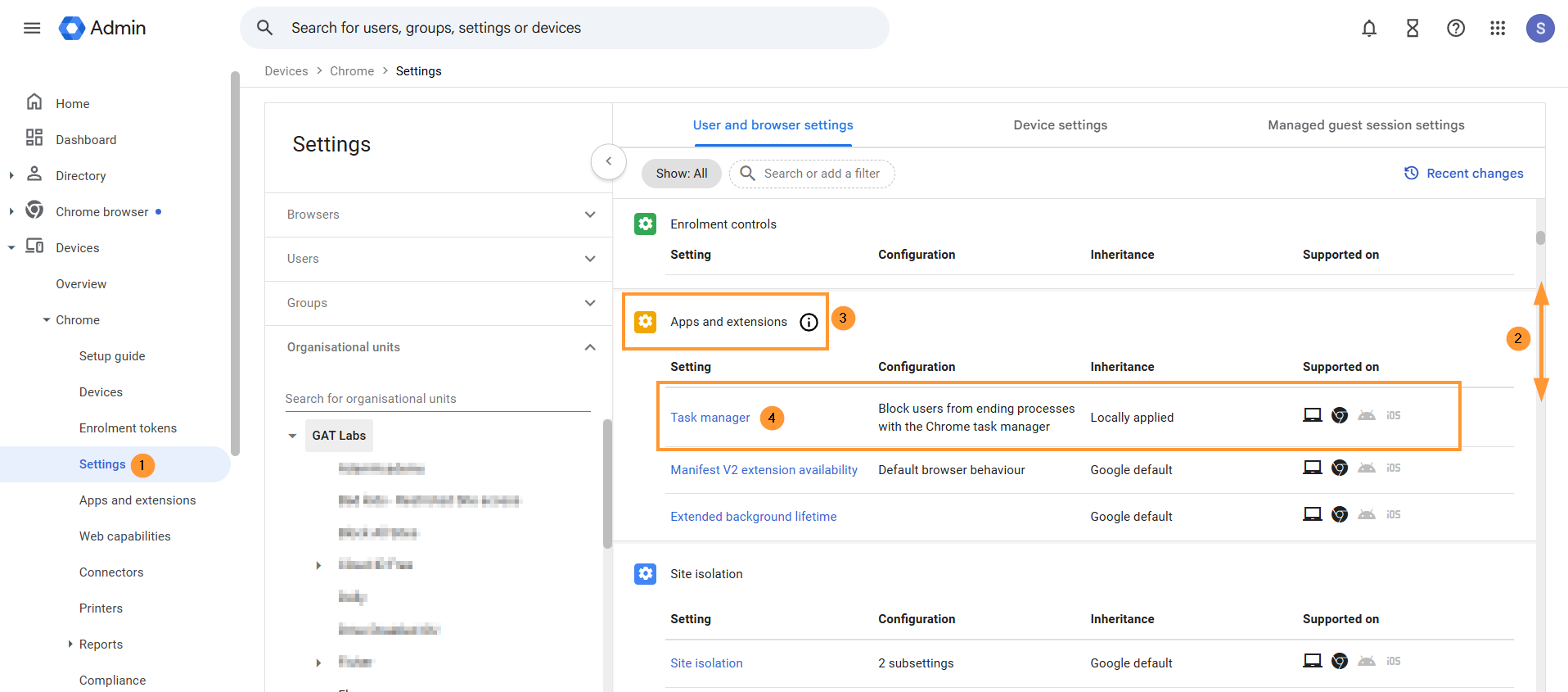
Task: Open Overview under Devices in sidebar
Action: click(x=81, y=284)
